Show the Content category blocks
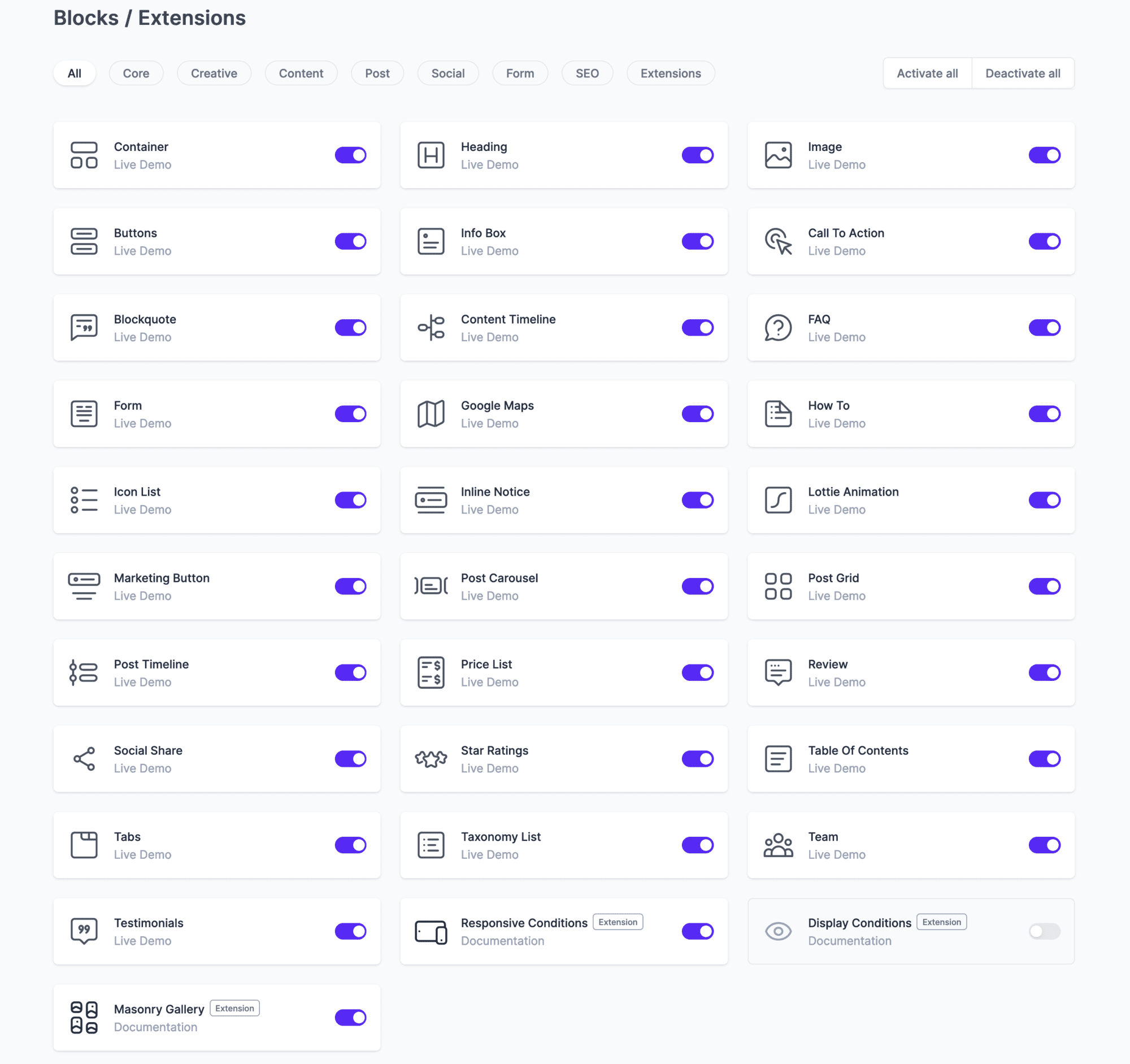1130x1064 pixels. pyautogui.click(x=301, y=73)
